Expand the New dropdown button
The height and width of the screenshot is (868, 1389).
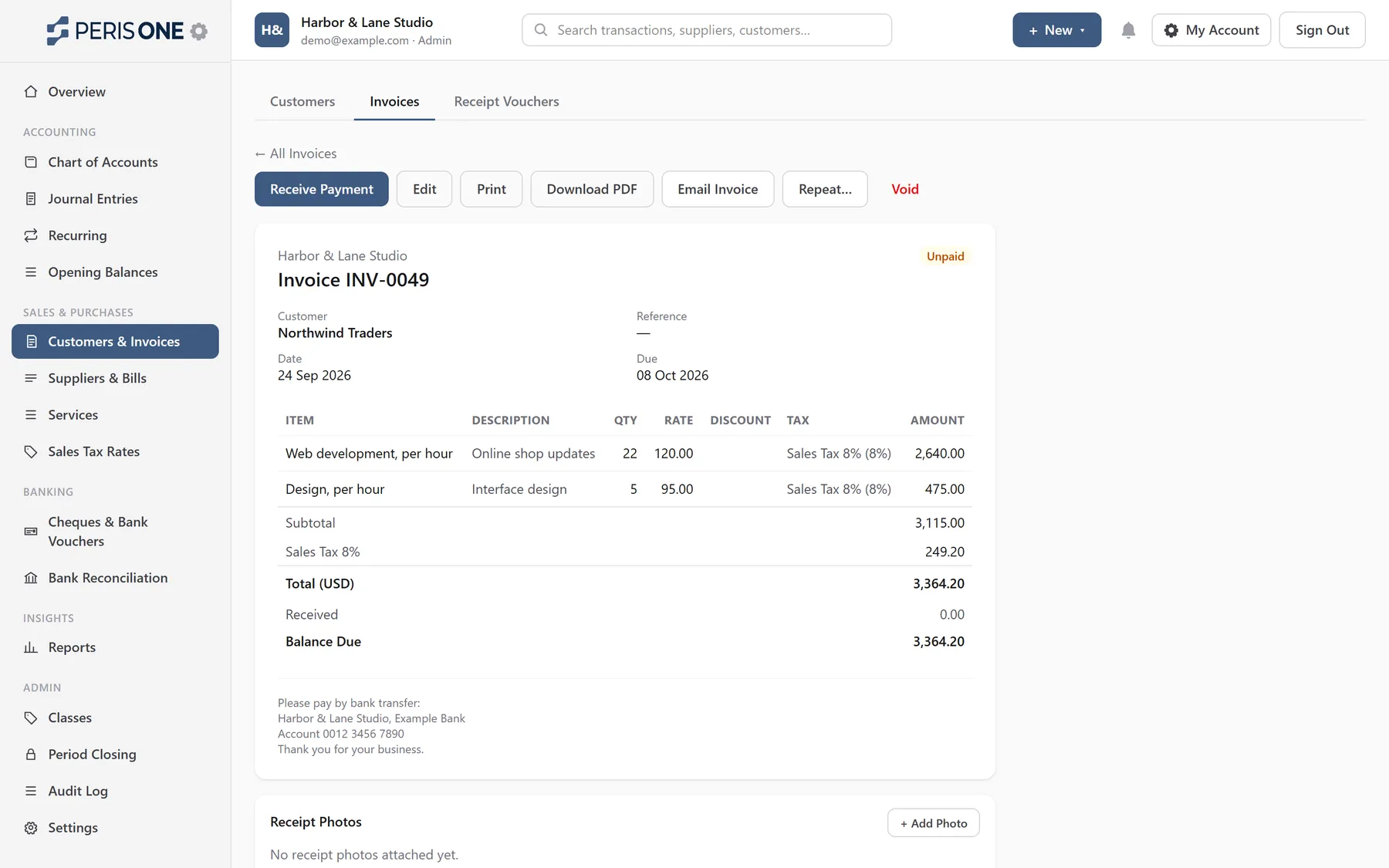pos(1056,30)
